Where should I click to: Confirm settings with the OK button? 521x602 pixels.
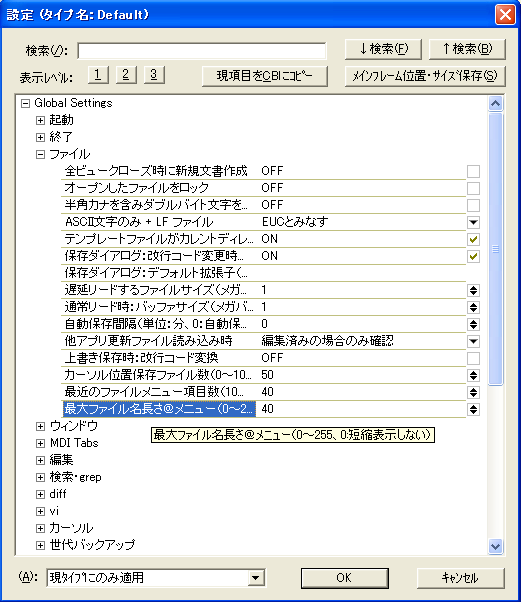tap(344, 578)
